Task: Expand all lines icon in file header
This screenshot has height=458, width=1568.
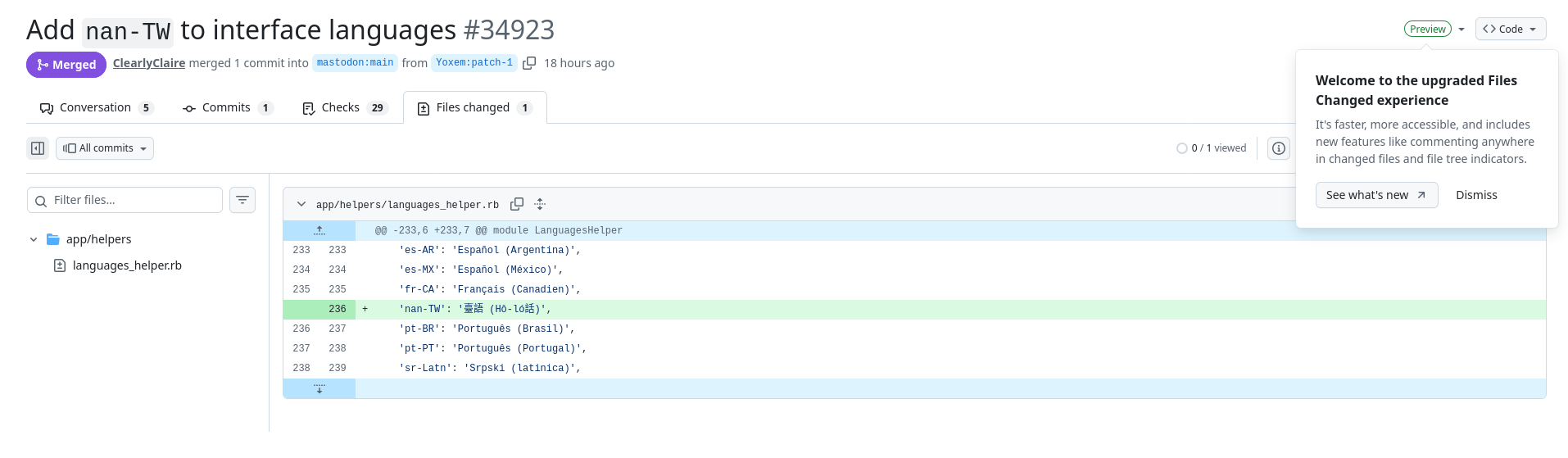Action: [540, 204]
